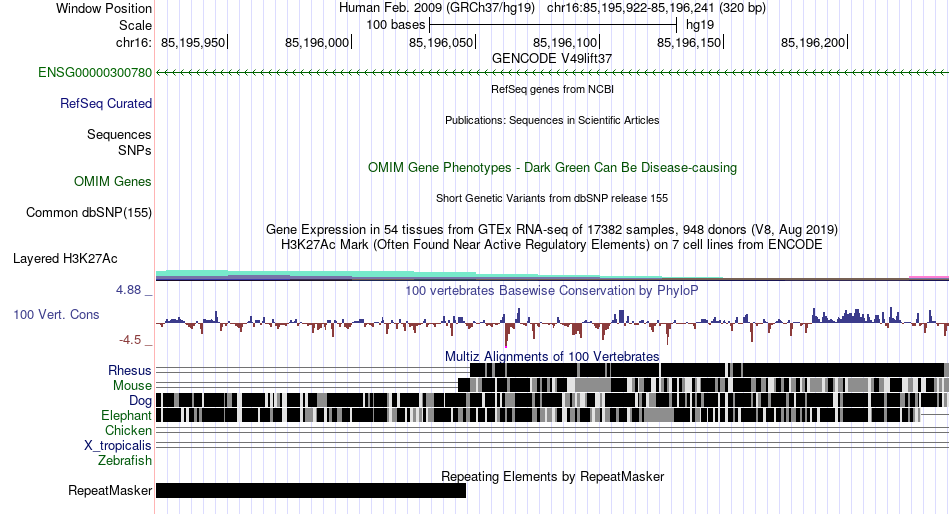Click the Window Position label
The width and height of the screenshot is (950, 514).
[x=104, y=8]
